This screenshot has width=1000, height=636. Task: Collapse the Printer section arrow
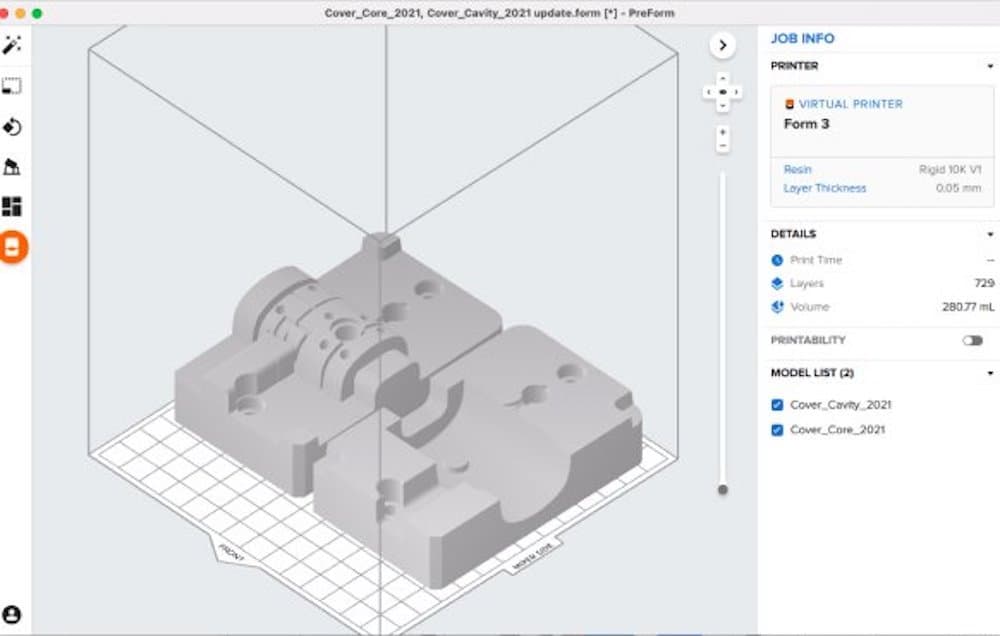(x=989, y=66)
